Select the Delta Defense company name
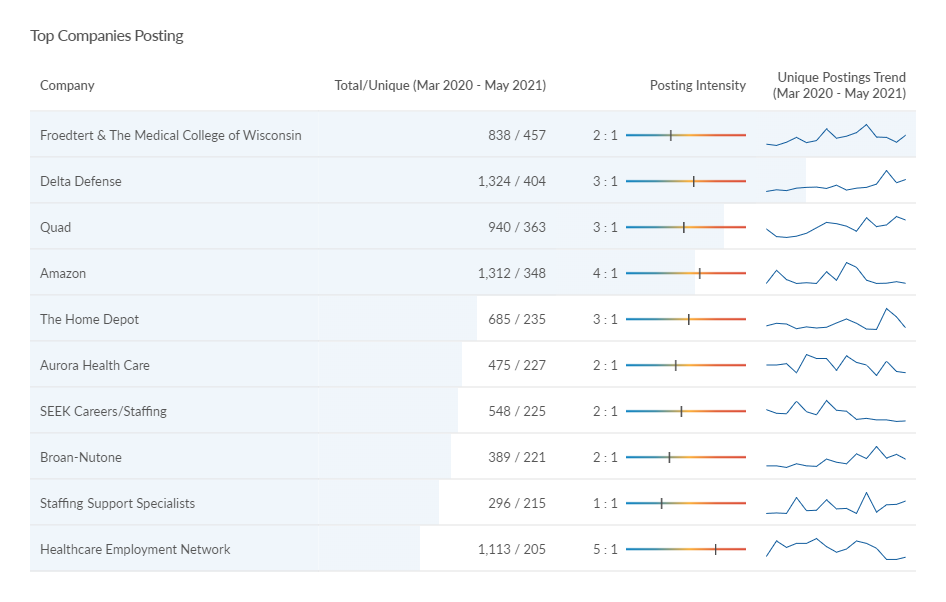The image size is (946, 602). click(81, 181)
